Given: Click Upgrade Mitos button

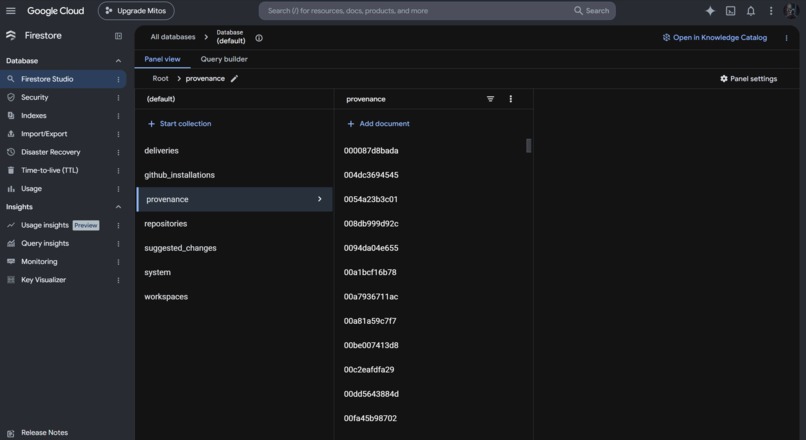Looking at the screenshot, I should 136,11.
